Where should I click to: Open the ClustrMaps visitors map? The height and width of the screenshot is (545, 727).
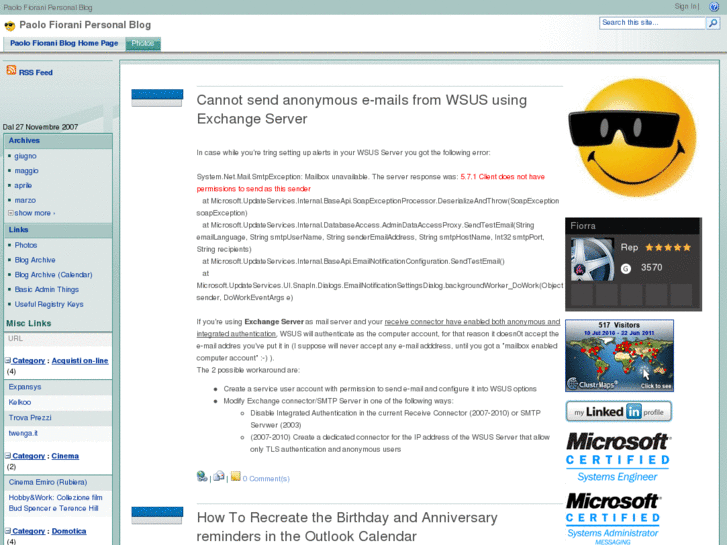point(619,355)
